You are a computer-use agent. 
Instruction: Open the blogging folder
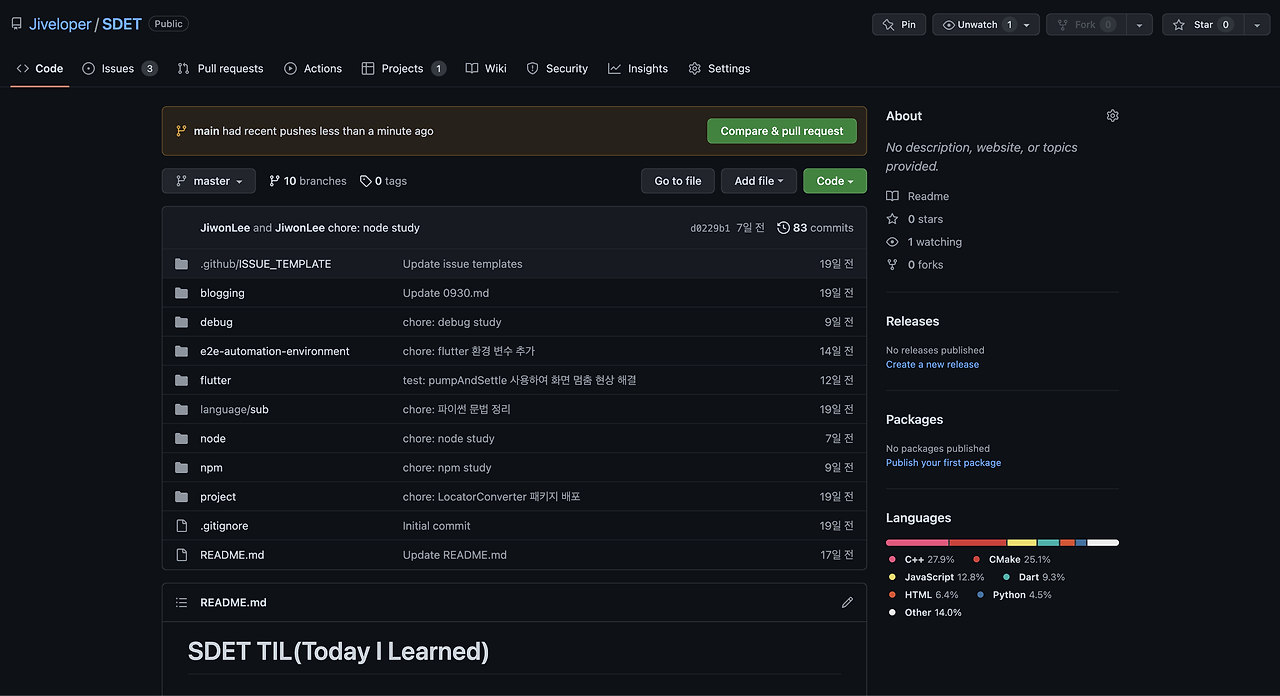pyautogui.click(x=222, y=293)
